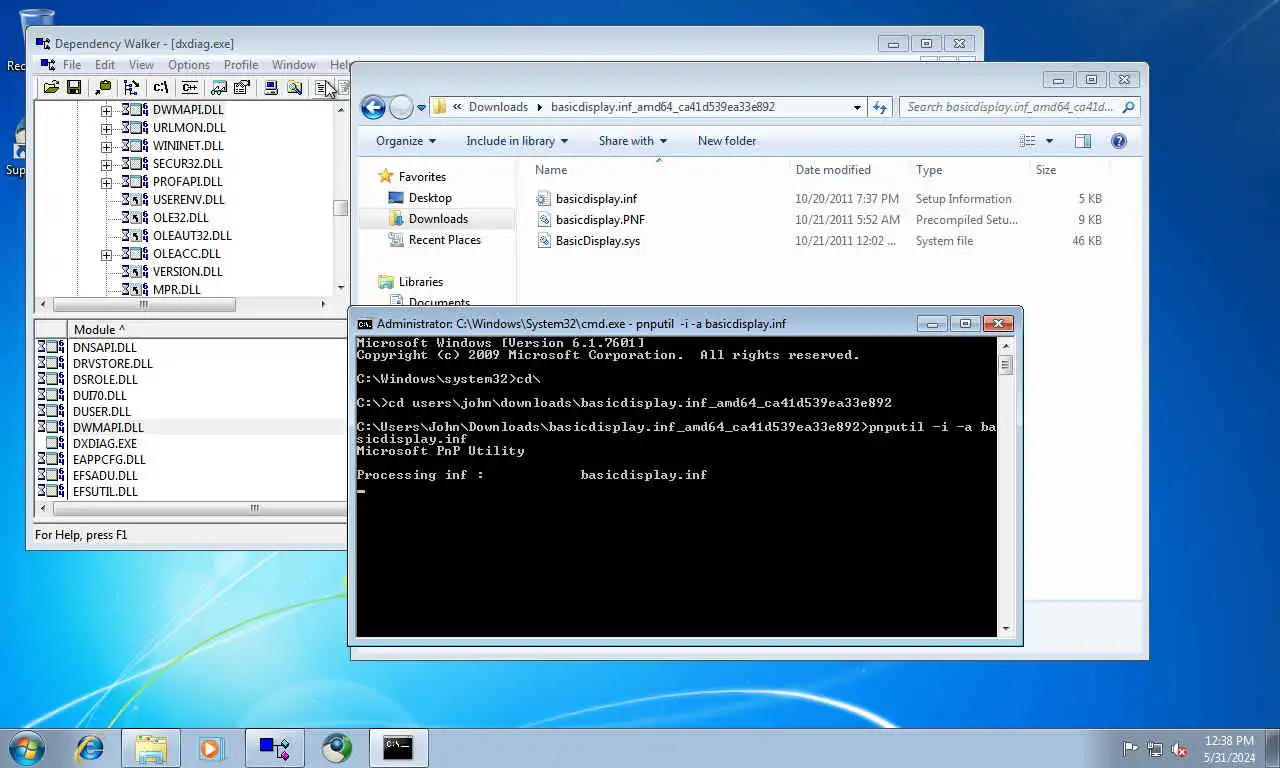Click the Change your view icon
The width and height of the screenshot is (1280, 768).
(1027, 141)
